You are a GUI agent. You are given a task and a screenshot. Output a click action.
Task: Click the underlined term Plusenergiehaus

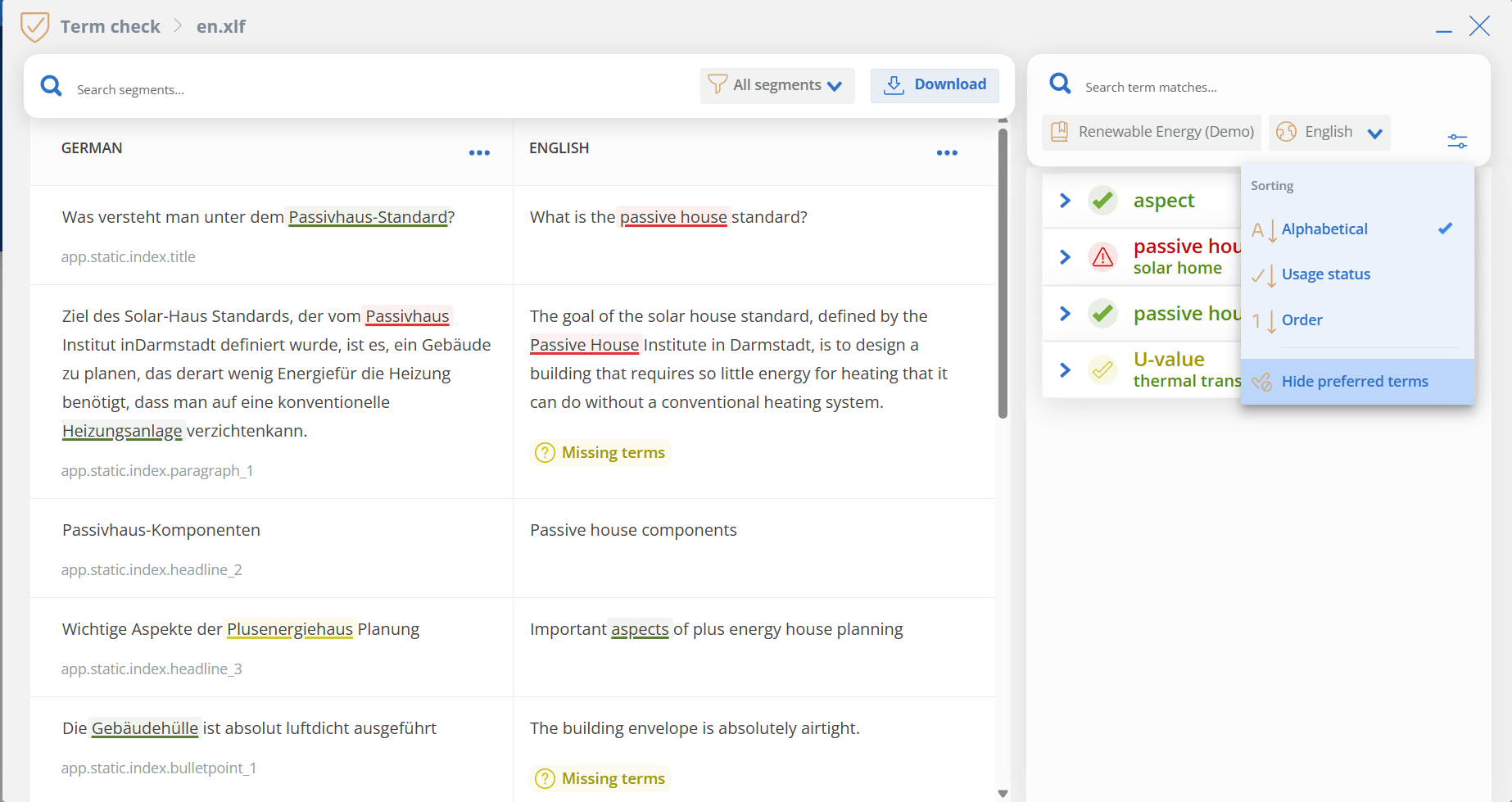pyautogui.click(x=290, y=629)
